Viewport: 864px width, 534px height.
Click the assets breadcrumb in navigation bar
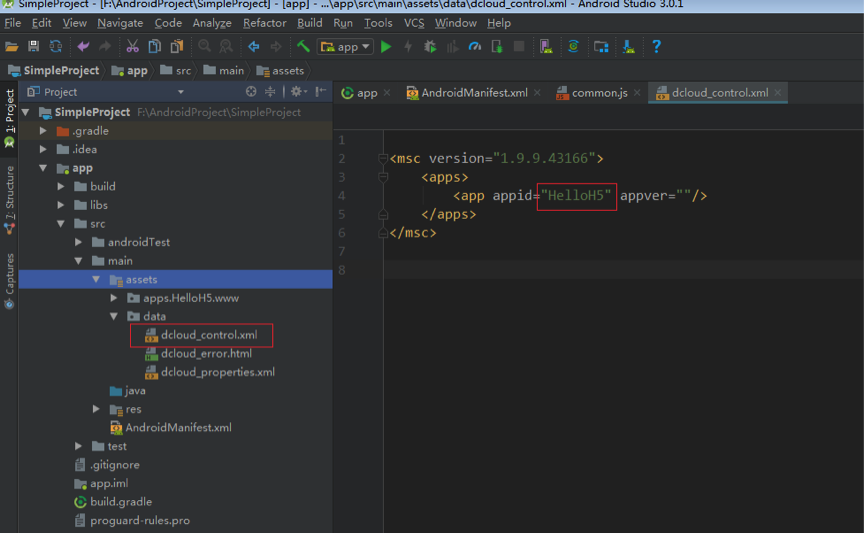point(280,71)
